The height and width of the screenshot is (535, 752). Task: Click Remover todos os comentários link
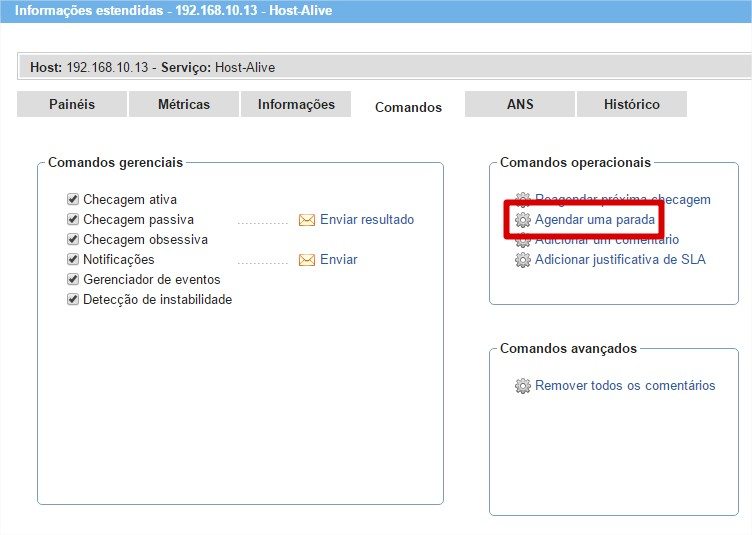pos(625,386)
